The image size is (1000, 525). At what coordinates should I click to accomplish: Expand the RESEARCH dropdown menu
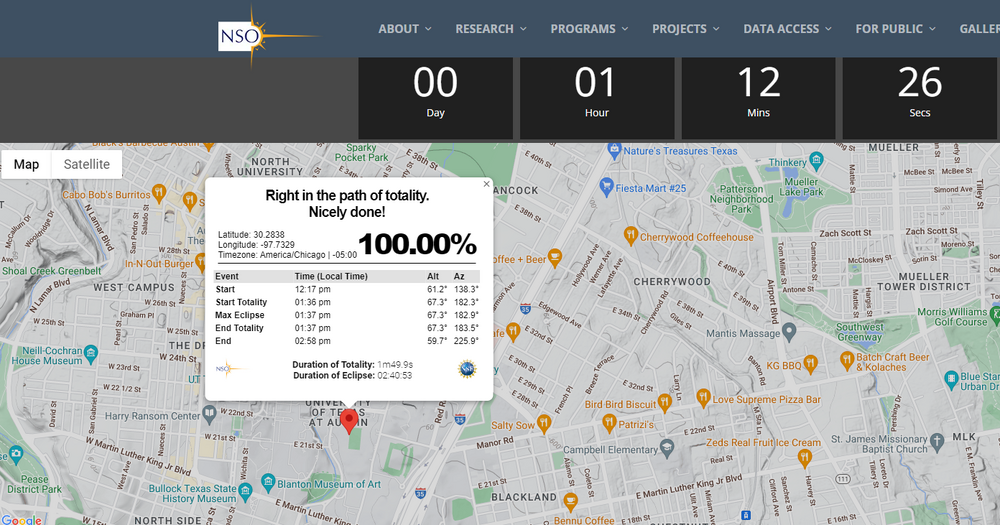490,29
